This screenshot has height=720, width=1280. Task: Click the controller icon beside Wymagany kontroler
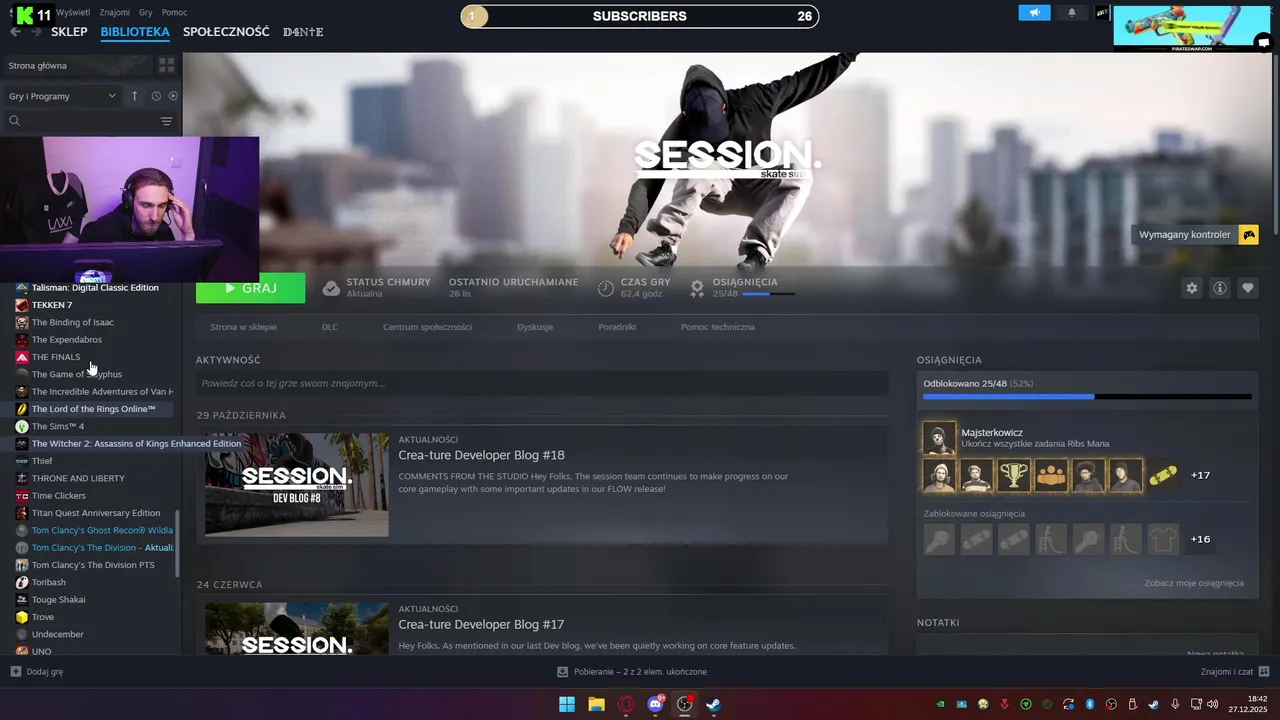coord(1248,235)
